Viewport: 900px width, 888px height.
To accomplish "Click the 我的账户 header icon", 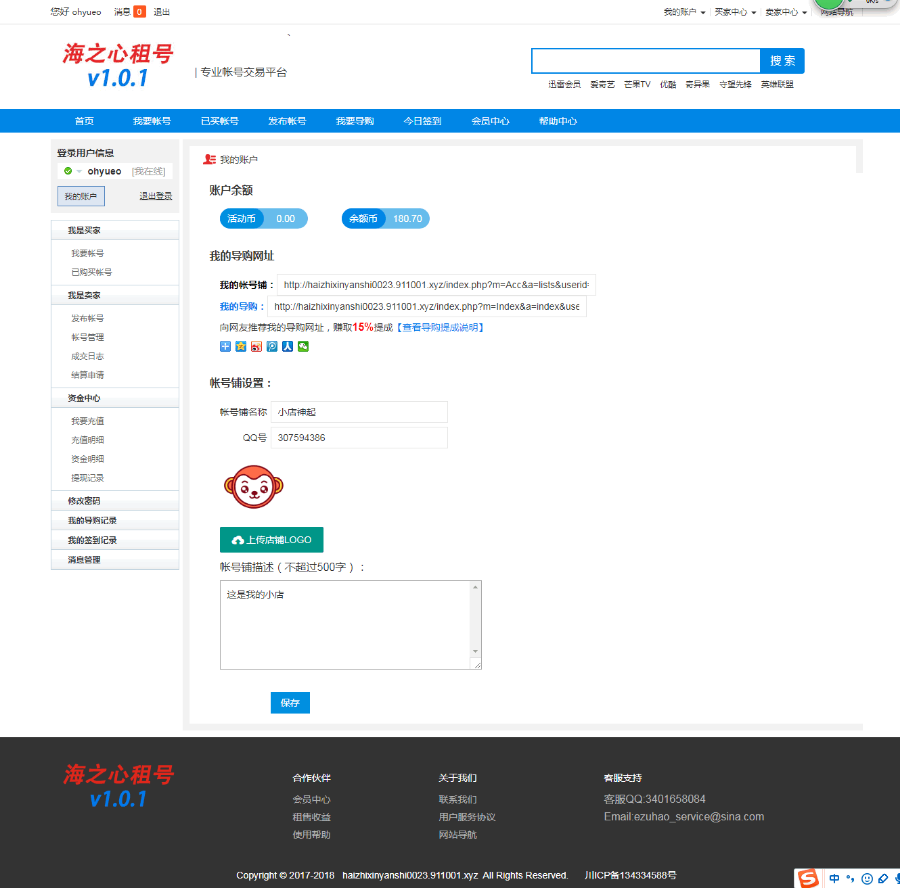I will coord(210,158).
